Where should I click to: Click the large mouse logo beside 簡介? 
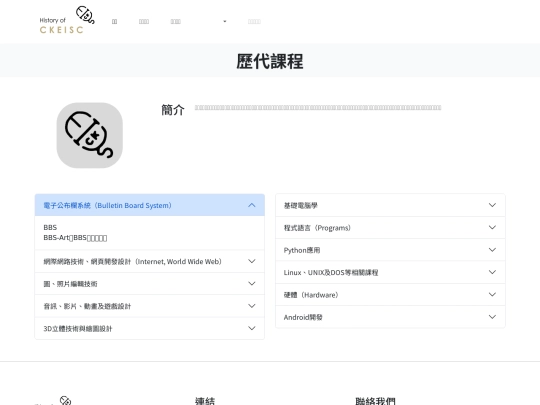pos(90,135)
